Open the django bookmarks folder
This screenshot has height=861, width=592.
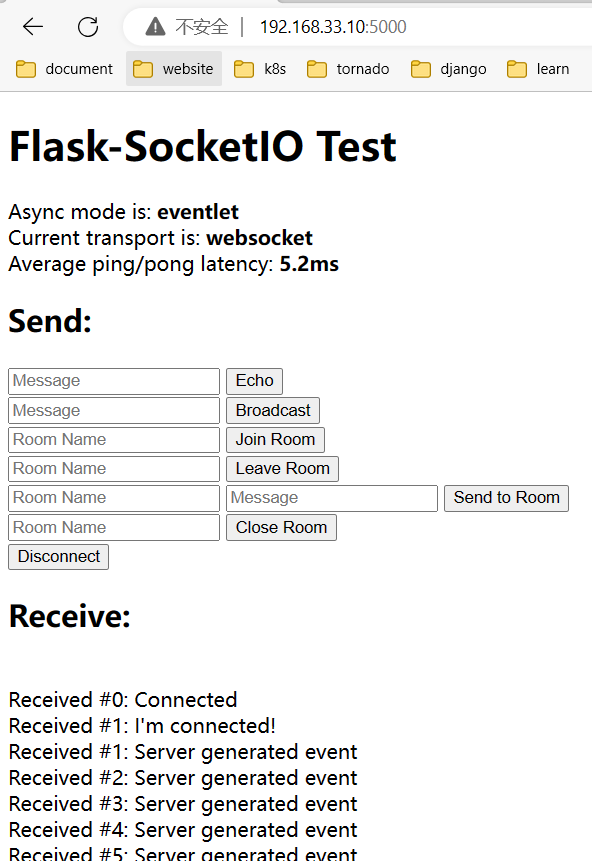click(x=448, y=68)
